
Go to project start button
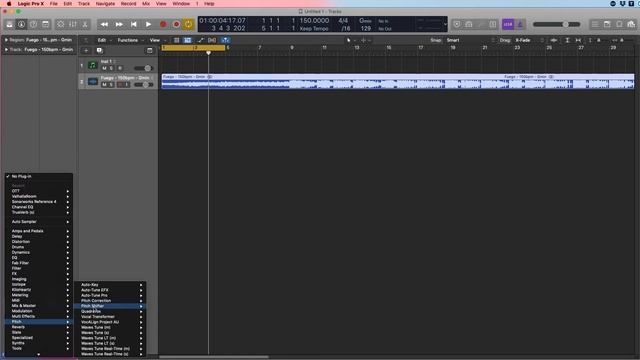pos(133,24)
